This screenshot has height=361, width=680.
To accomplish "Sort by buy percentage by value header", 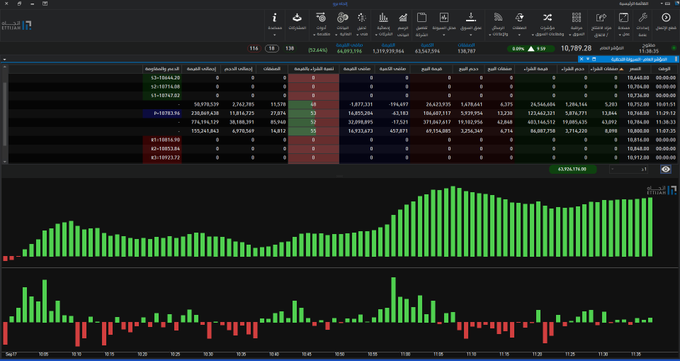I will 314,69.
